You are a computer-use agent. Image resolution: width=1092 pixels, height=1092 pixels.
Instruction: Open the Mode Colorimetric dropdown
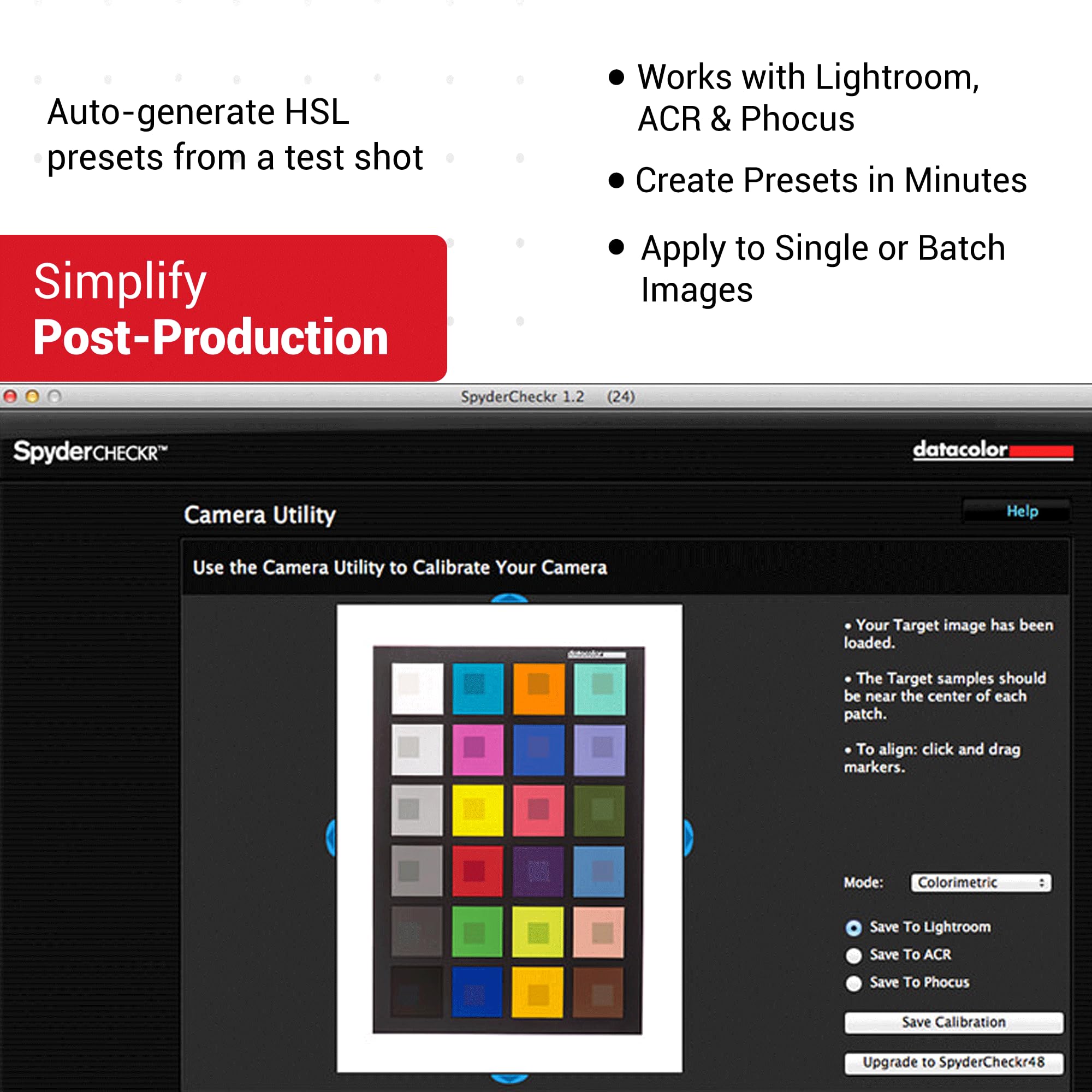[981, 882]
